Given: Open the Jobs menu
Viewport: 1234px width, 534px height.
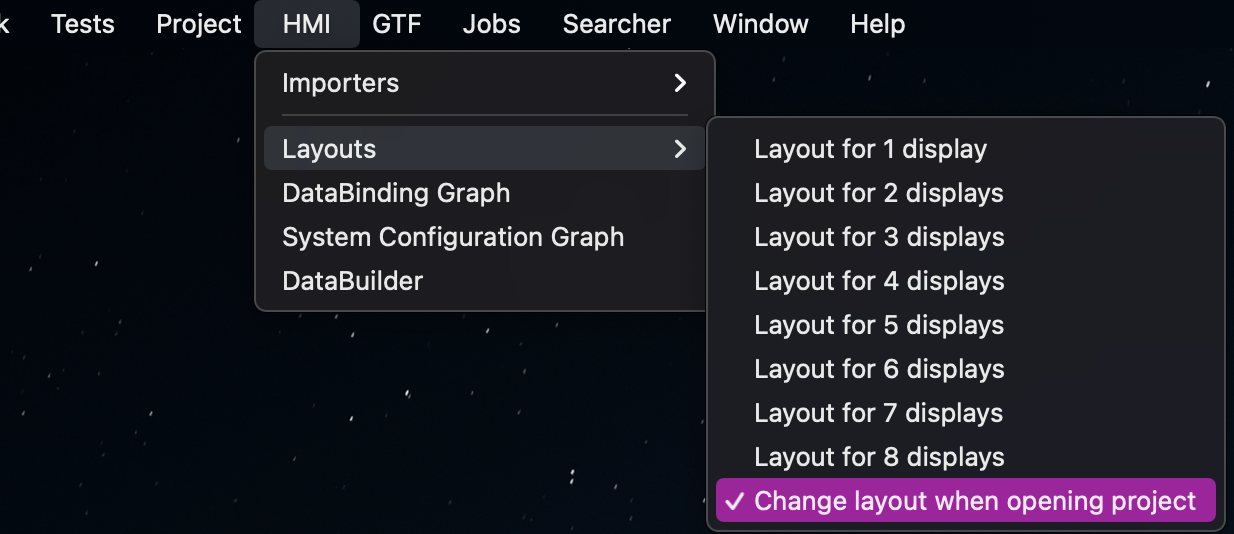Looking at the screenshot, I should tap(492, 24).
